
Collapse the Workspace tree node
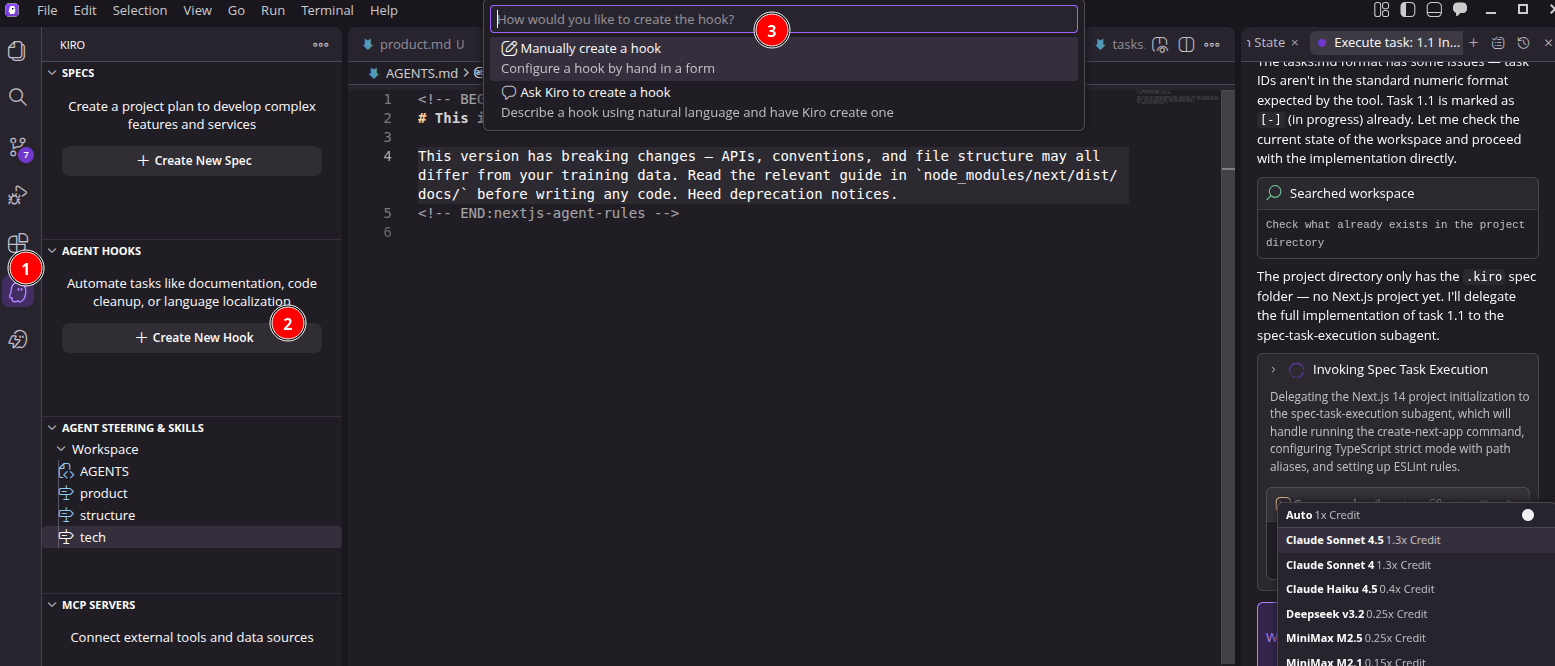coord(62,450)
